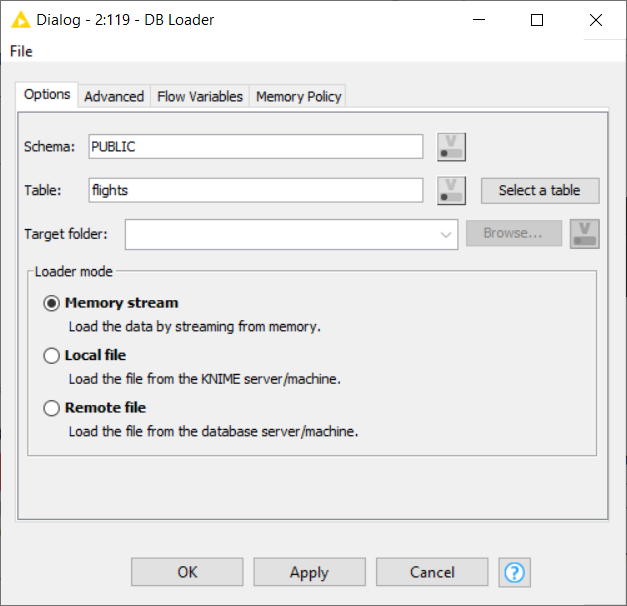Open the Memory Policy tab
The image size is (627, 606).
coord(298,96)
